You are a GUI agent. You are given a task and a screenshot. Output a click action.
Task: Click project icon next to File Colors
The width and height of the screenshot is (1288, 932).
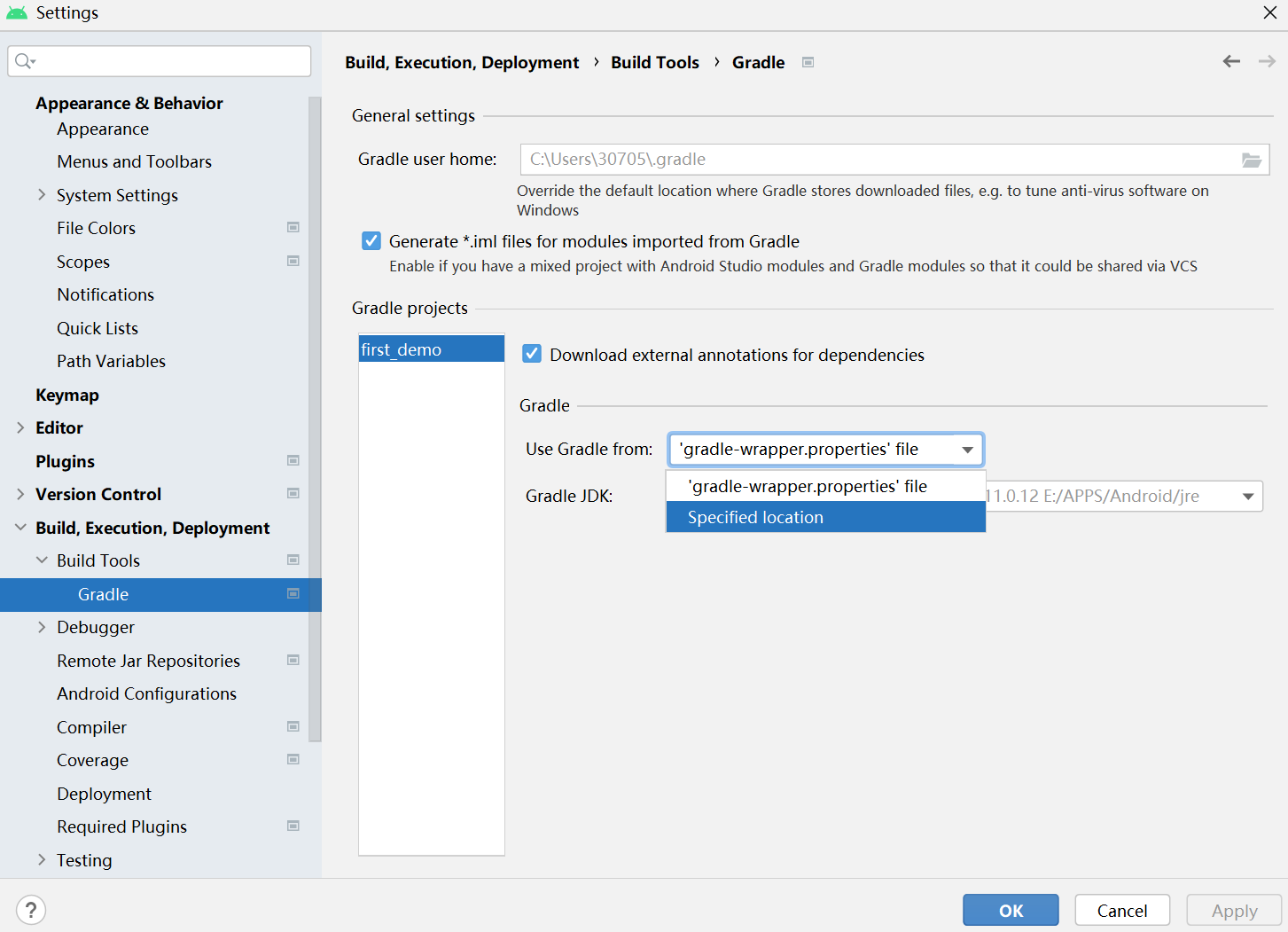click(x=293, y=228)
